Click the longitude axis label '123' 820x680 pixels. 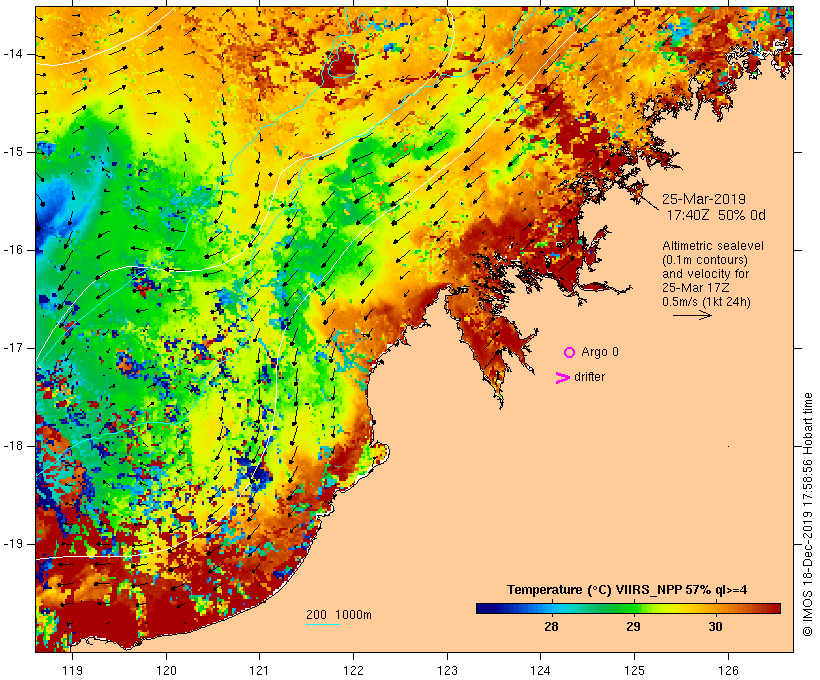(447, 670)
